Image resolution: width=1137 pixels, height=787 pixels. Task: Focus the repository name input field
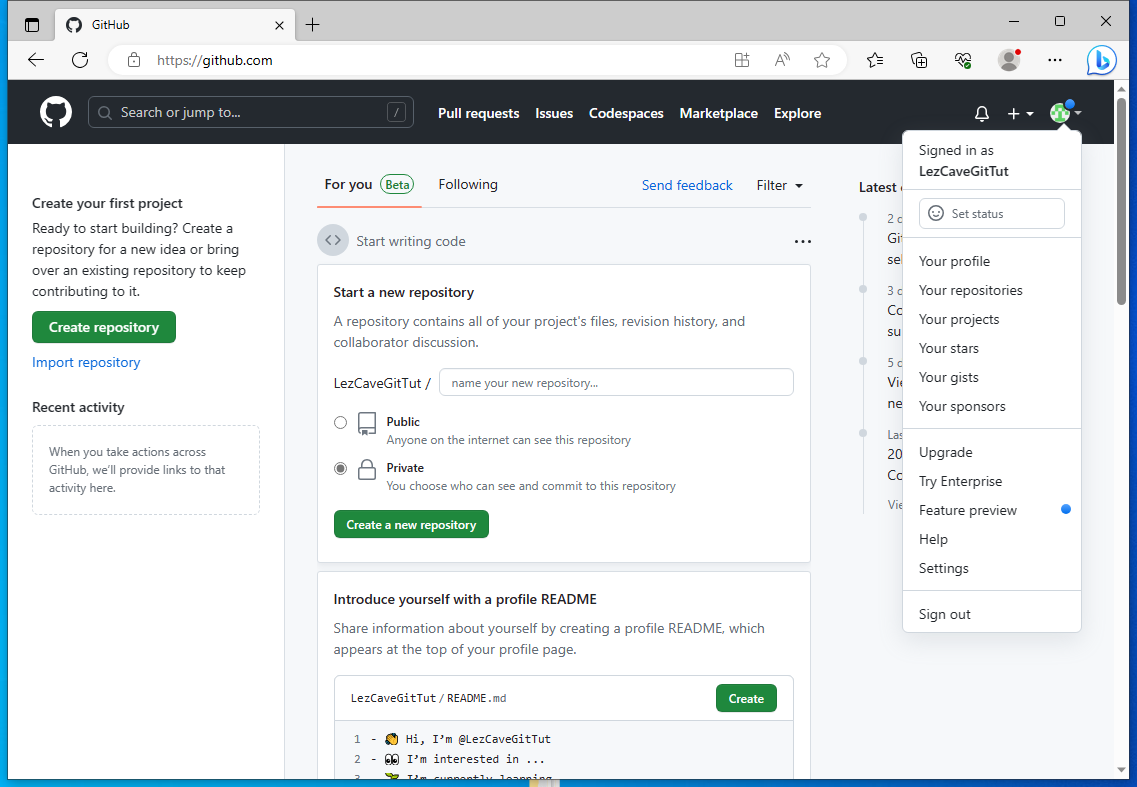click(616, 382)
